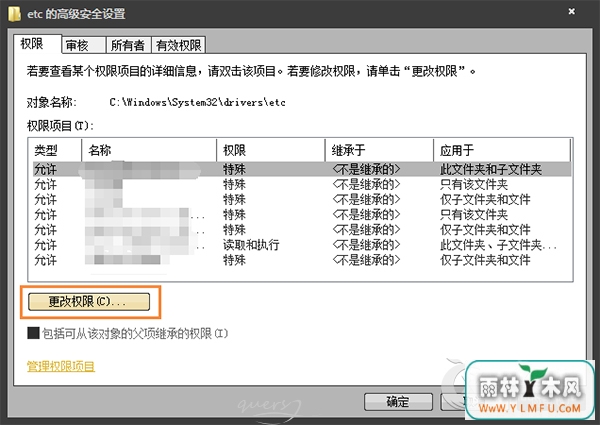Image resolution: width=600 pixels, height=425 pixels.
Task: Click the 更改权限(C)... button
Action: [89, 301]
